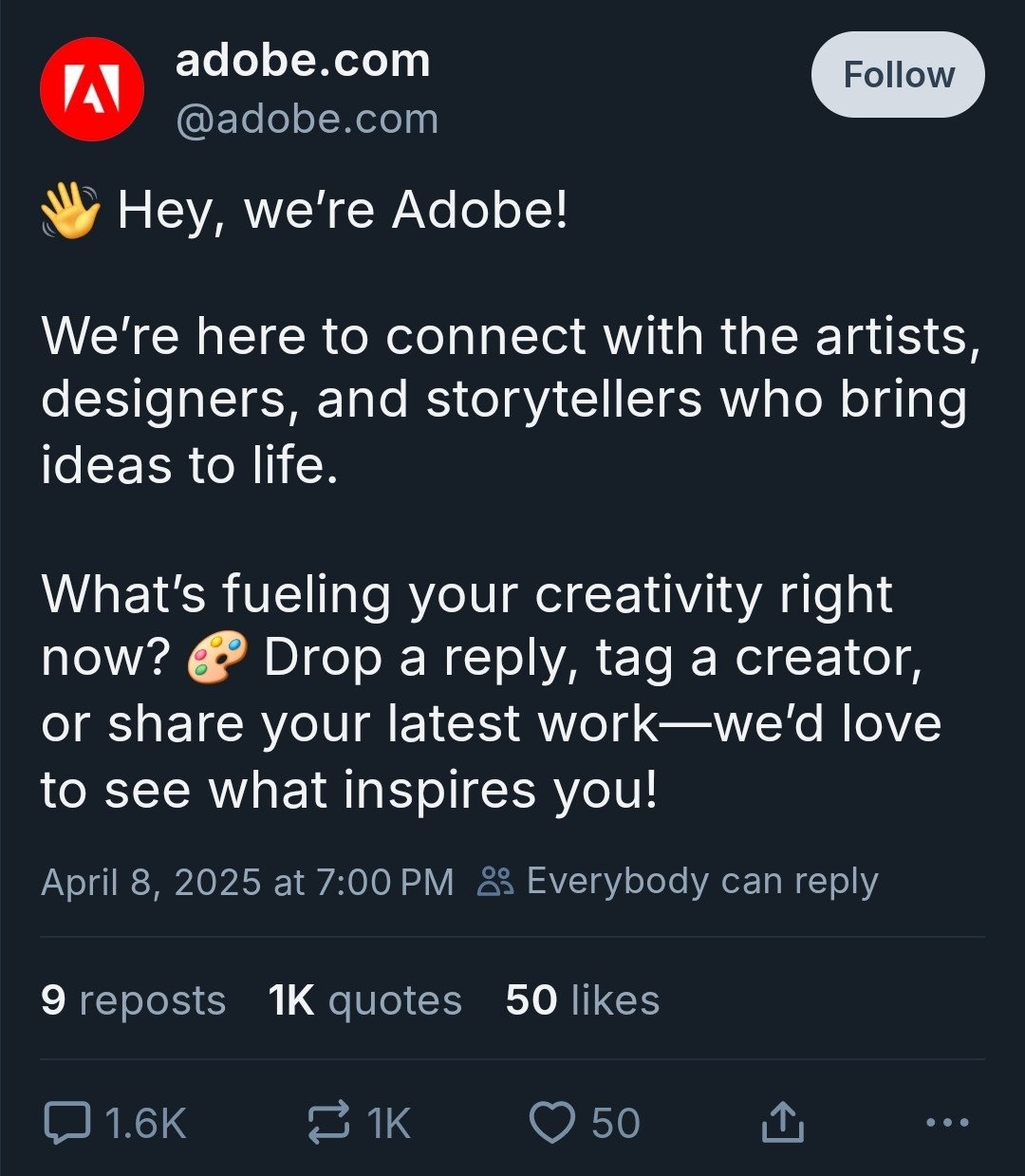This screenshot has height=1176, width=1025.
Task: Click the waving hand emoji
Action: [70, 211]
